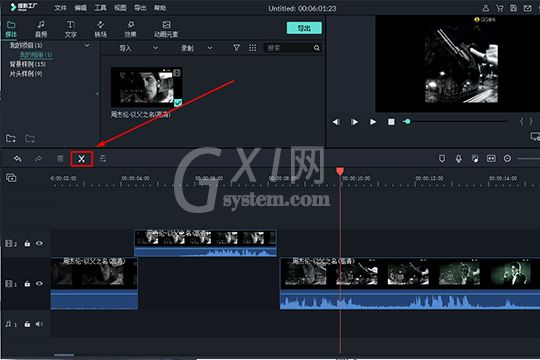The image size is (540, 360).
Task: Open the 文件 menu
Action: pyautogui.click(x=60, y=8)
